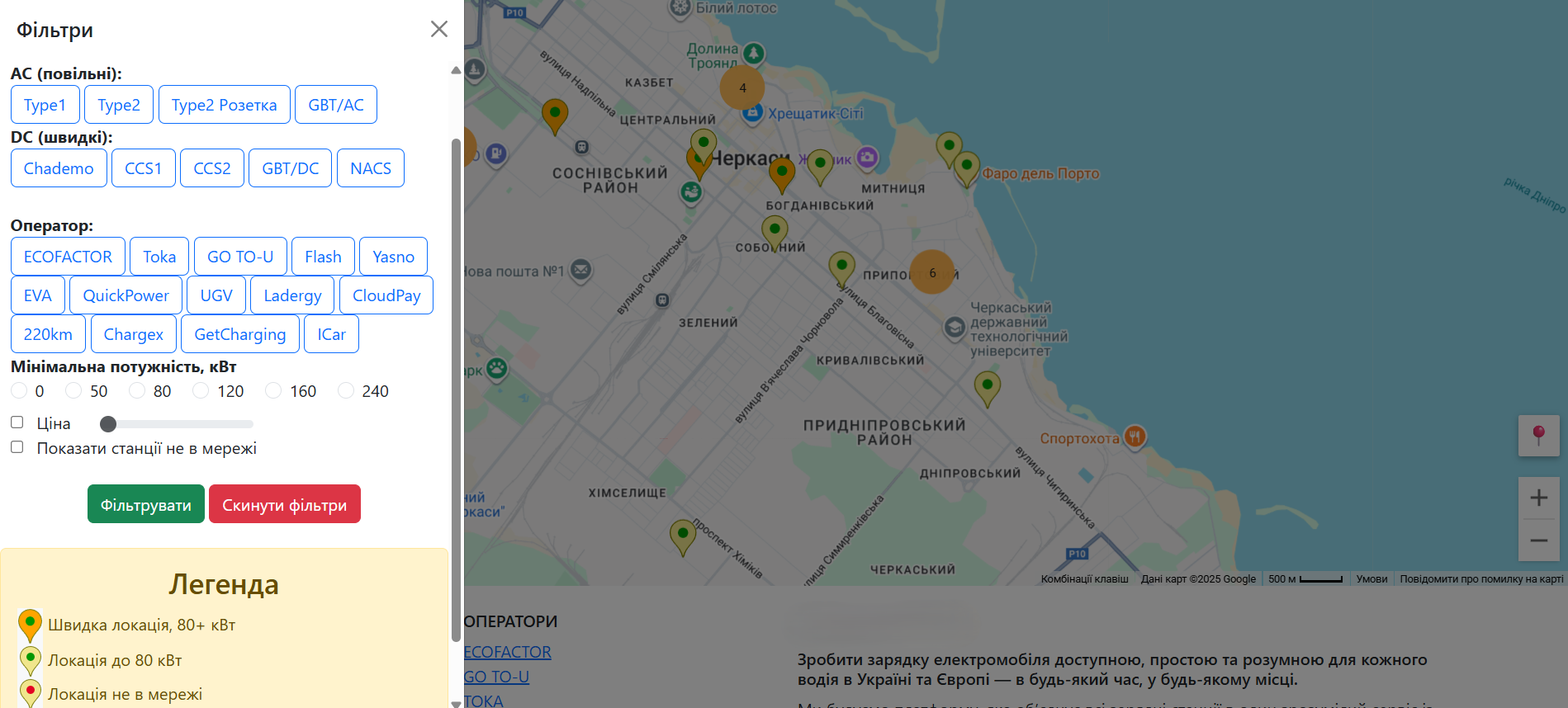The width and height of the screenshot is (1568, 708).
Task: Click the Долина Троянд park icon
Action: pyautogui.click(x=753, y=54)
